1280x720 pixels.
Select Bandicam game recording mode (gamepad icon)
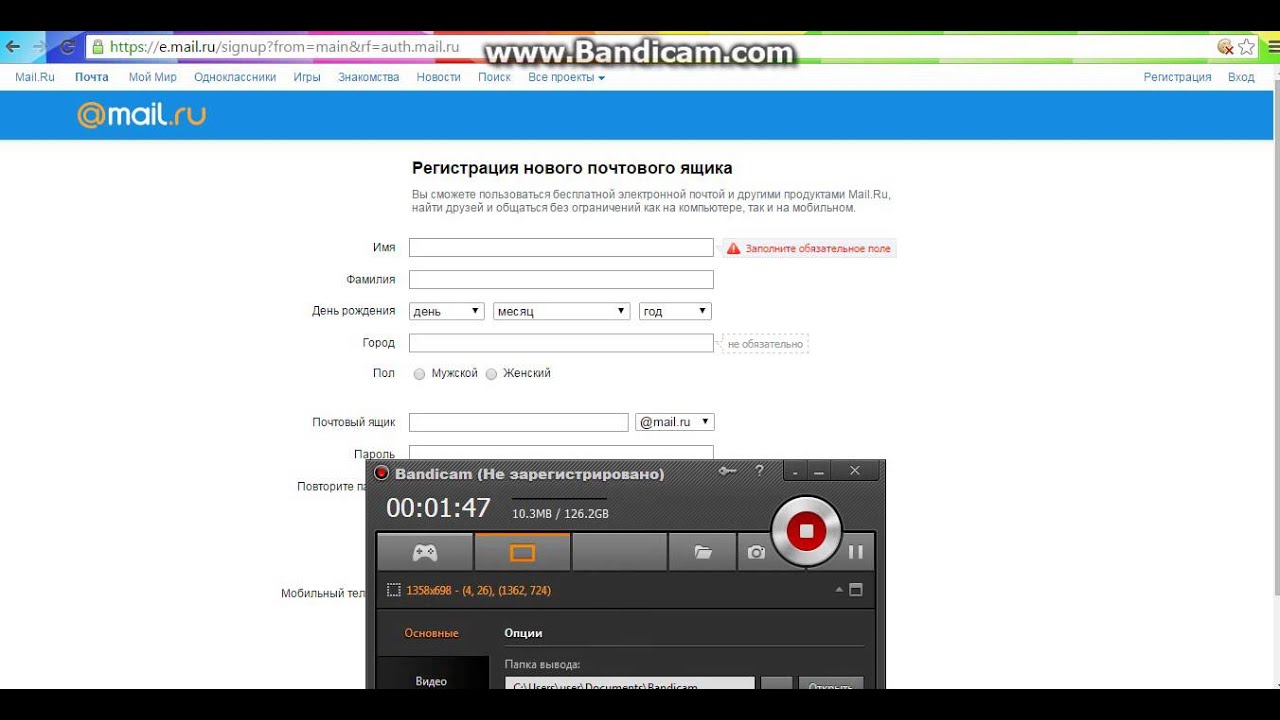[425, 552]
